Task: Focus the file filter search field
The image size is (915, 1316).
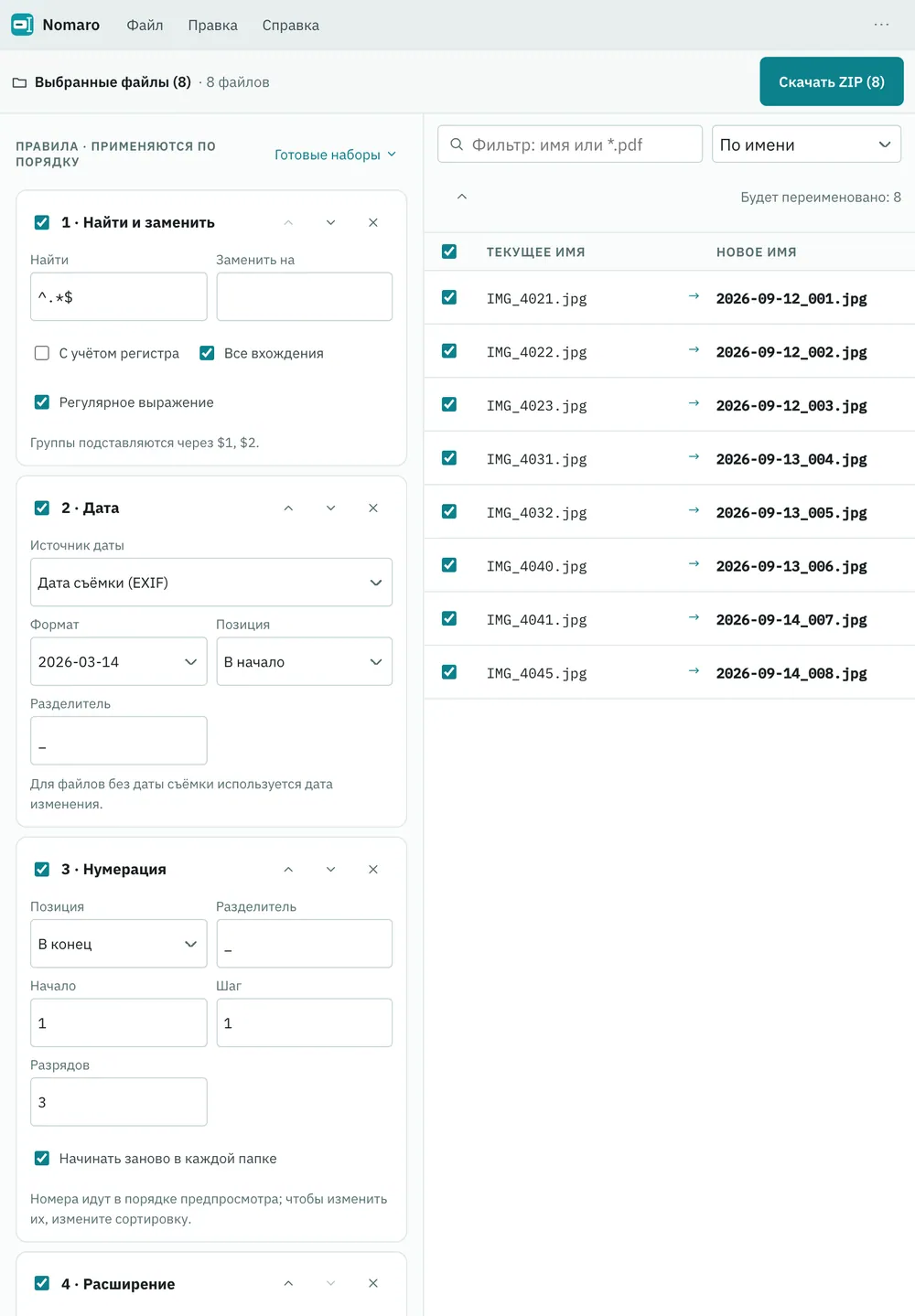Action: (570, 144)
